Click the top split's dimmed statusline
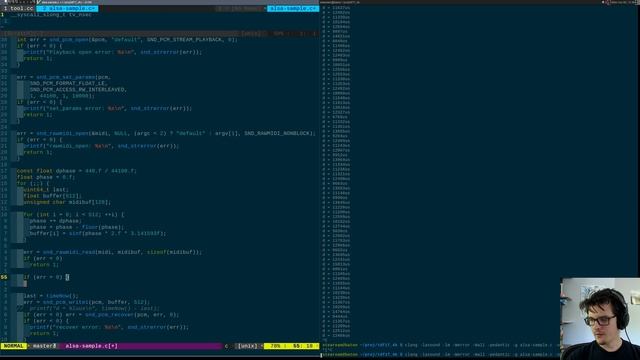 click(160, 33)
